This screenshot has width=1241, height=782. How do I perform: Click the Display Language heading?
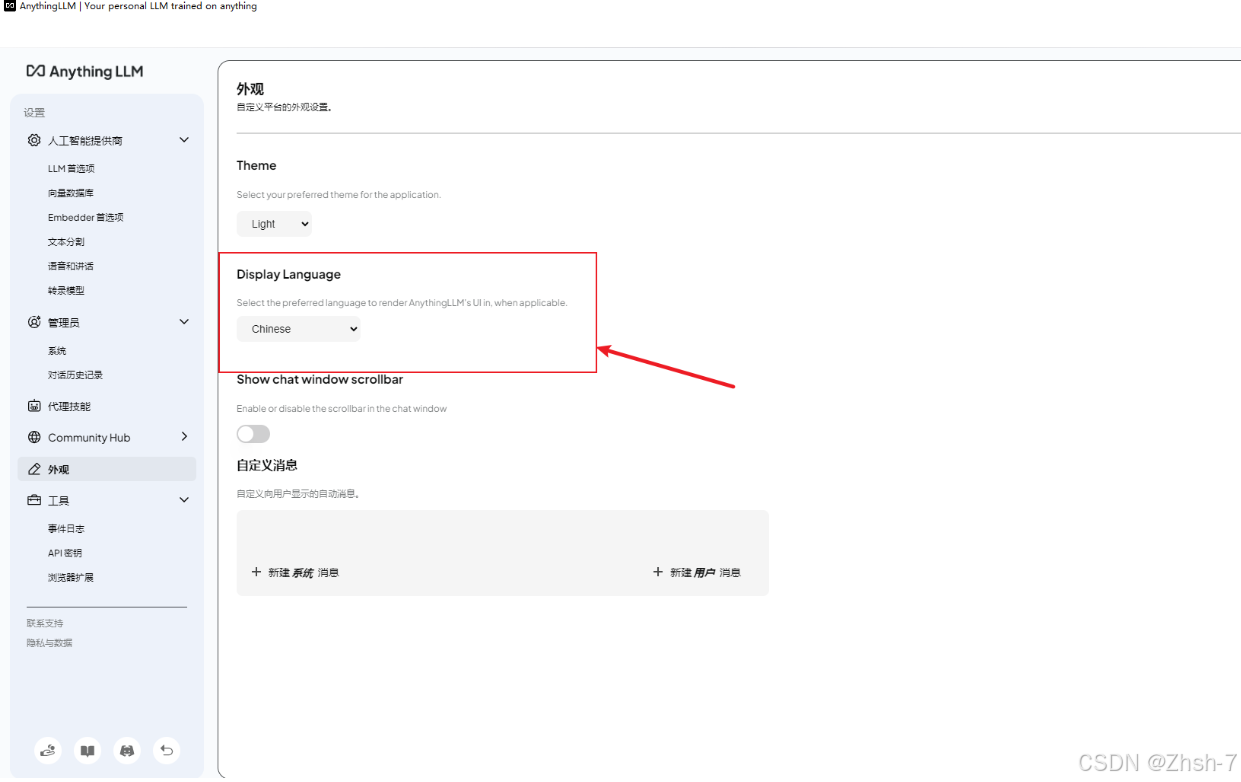pyautogui.click(x=289, y=274)
